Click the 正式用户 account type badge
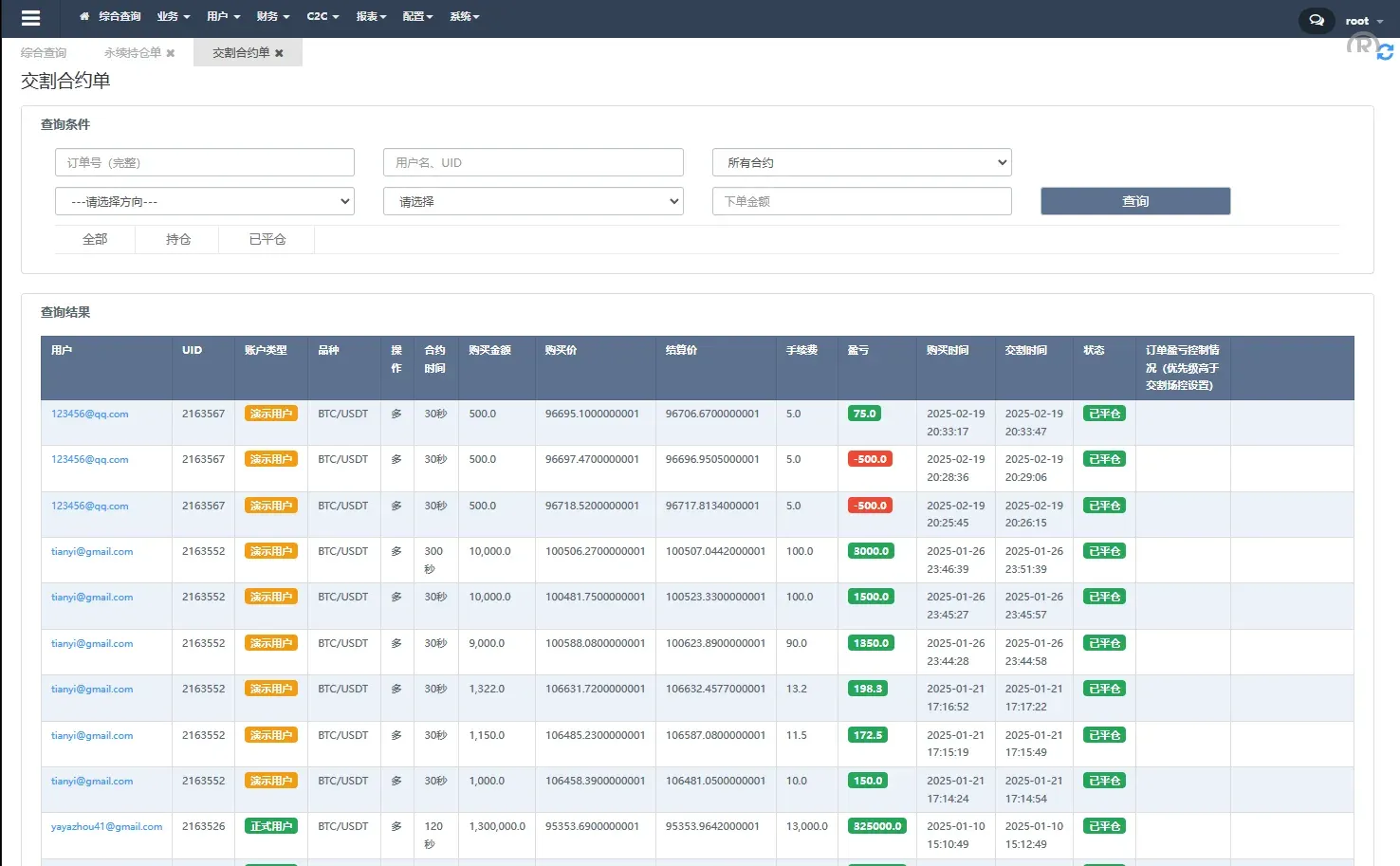The width and height of the screenshot is (1400, 866). click(x=270, y=826)
